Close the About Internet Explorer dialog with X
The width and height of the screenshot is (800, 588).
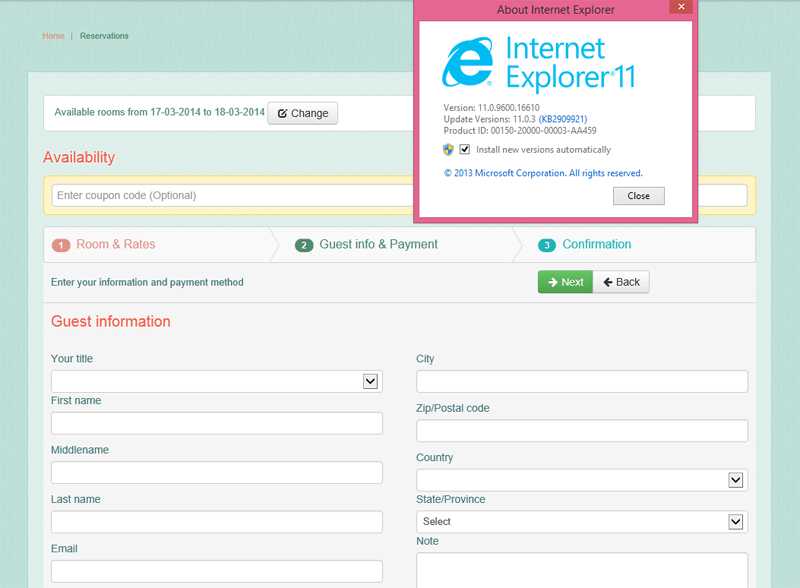click(x=681, y=7)
